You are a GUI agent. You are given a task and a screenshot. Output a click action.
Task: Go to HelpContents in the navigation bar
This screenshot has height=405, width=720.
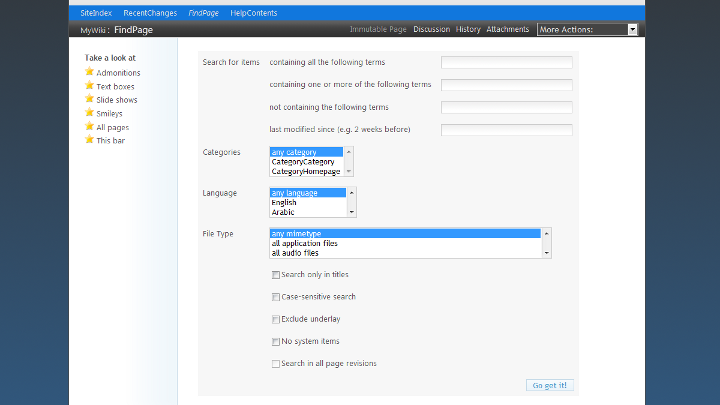252,12
